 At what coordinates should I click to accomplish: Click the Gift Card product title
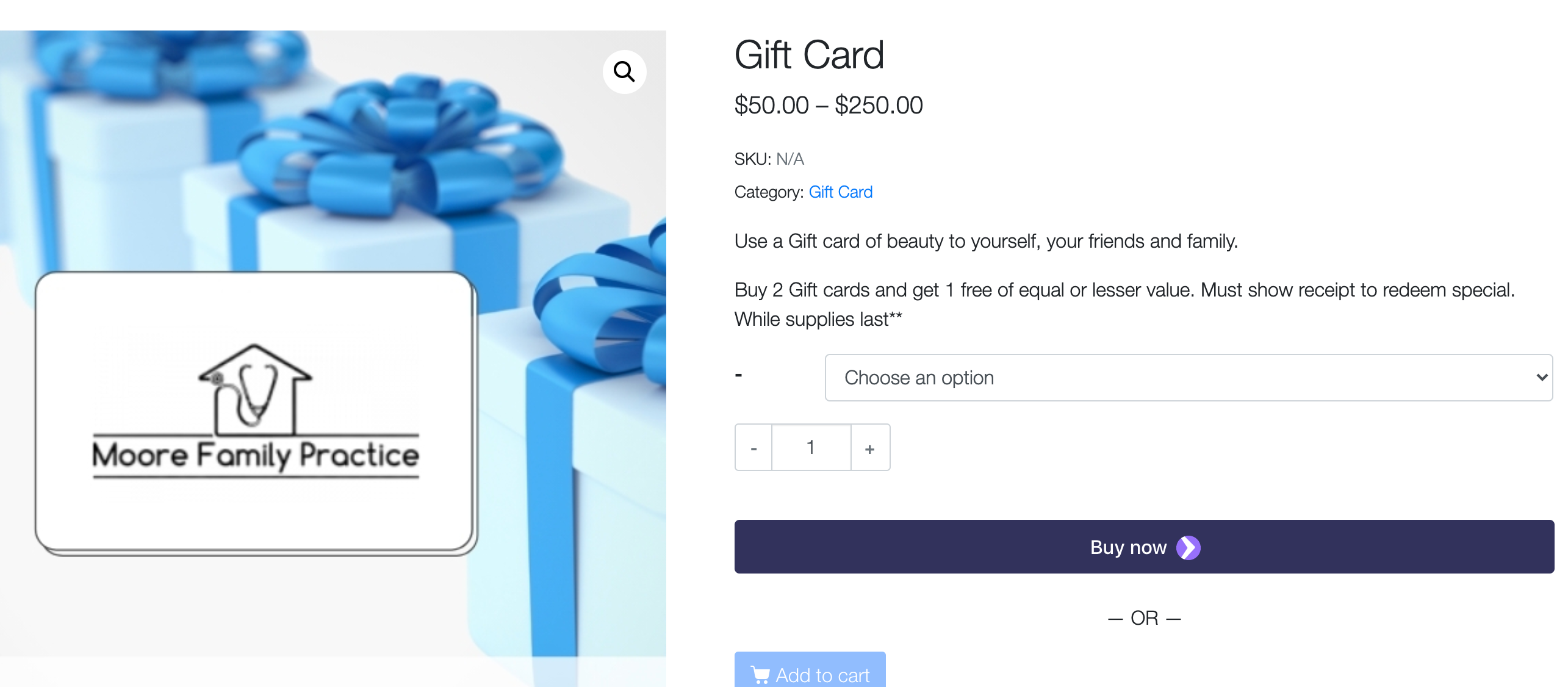[809, 56]
